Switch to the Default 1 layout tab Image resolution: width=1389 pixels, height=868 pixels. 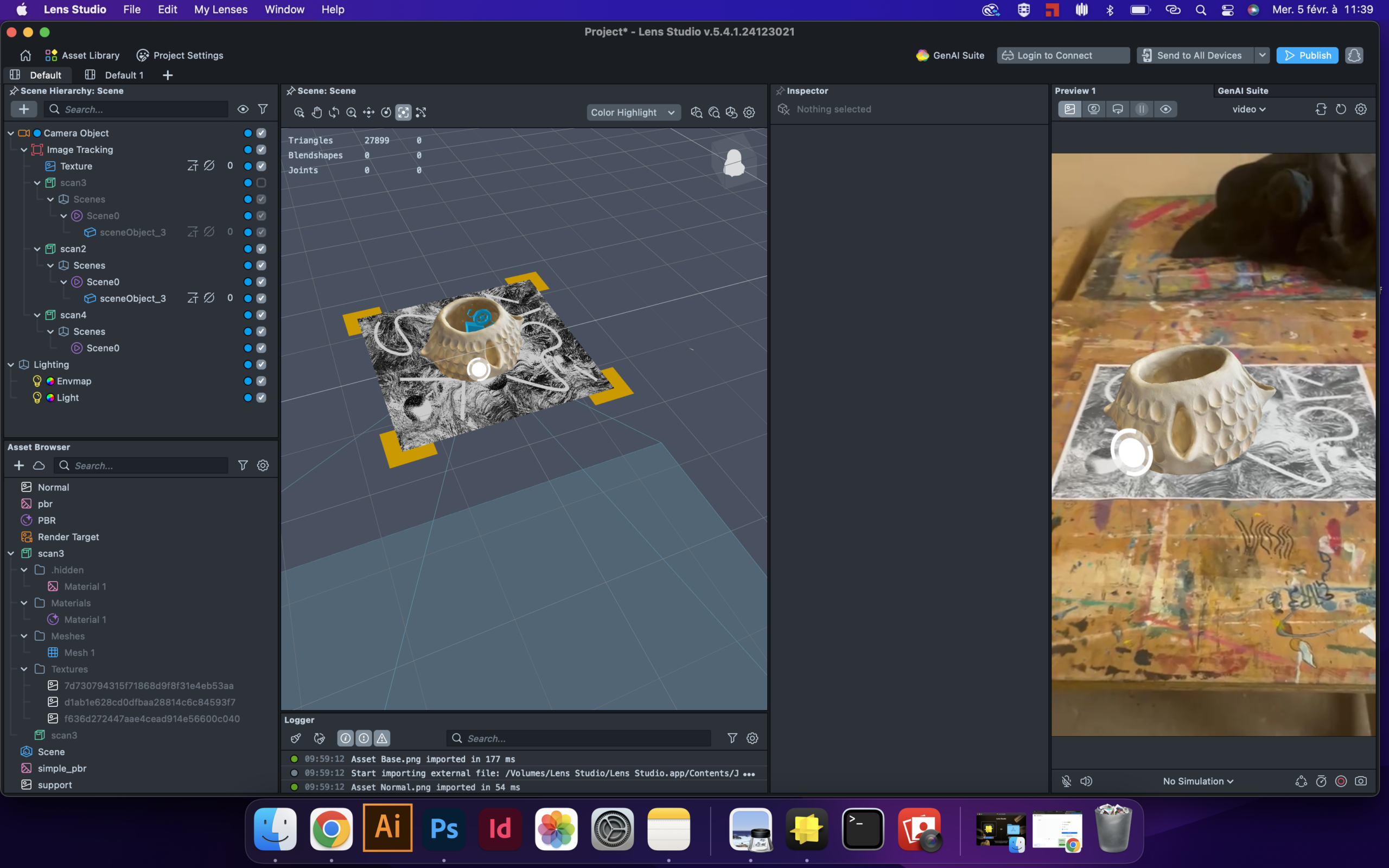click(x=123, y=75)
